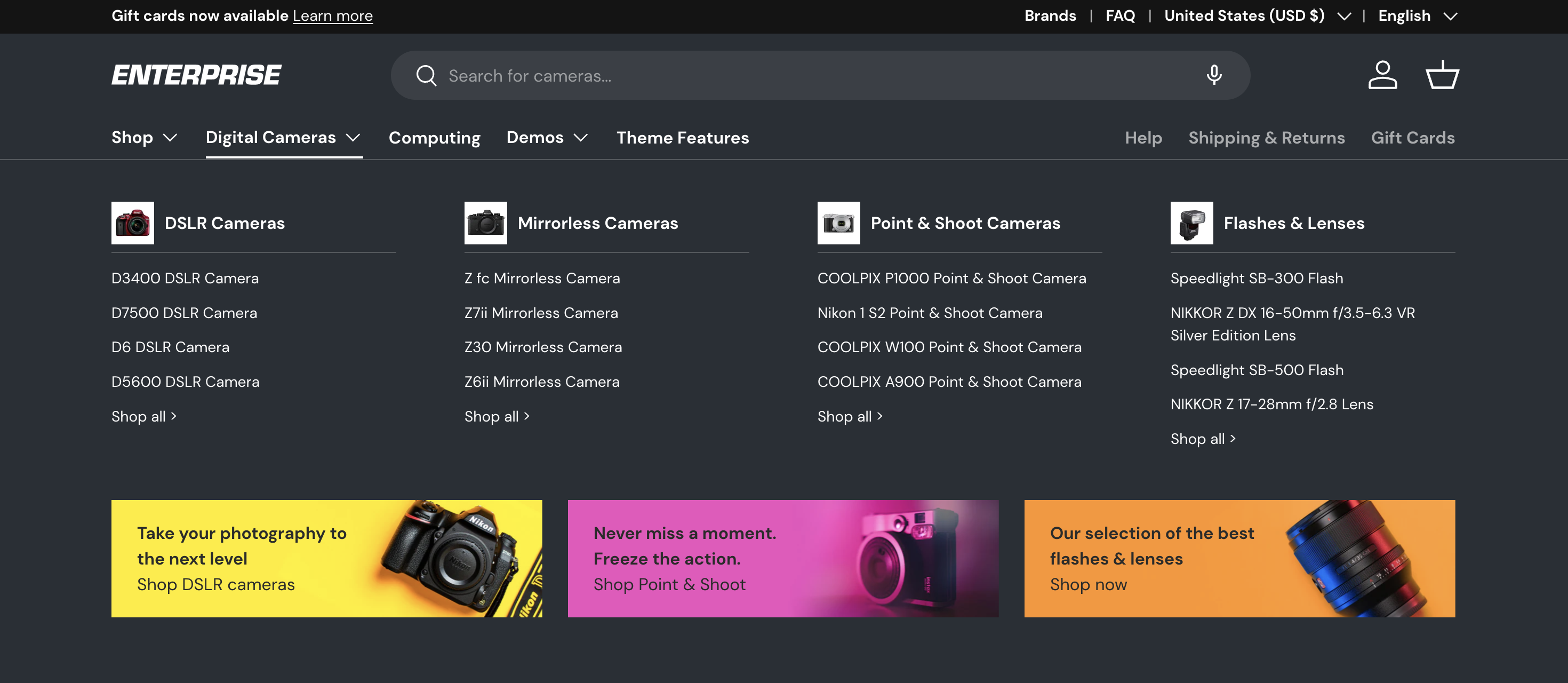The image size is (1568, 683).
Task: Collapse the Digital Cameras menu
Action: 284,138
